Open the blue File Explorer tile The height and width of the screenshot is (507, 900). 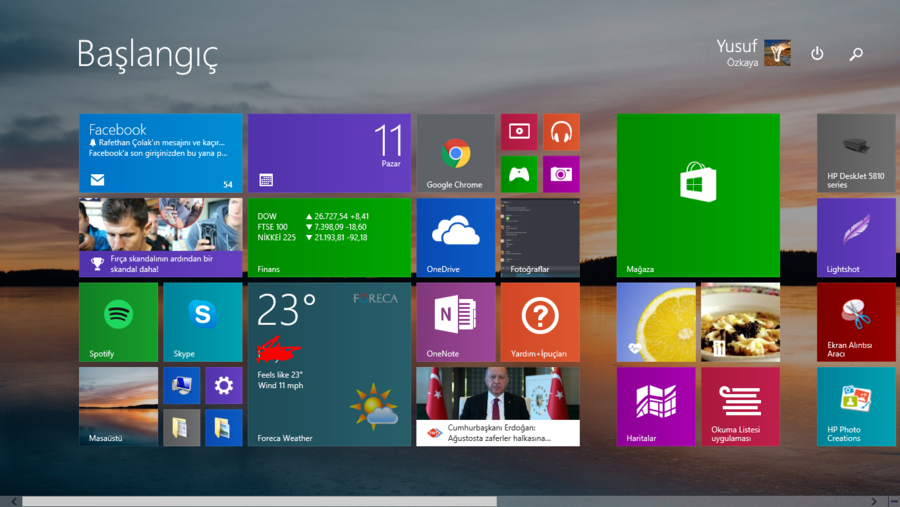click(x=224, y=428)
